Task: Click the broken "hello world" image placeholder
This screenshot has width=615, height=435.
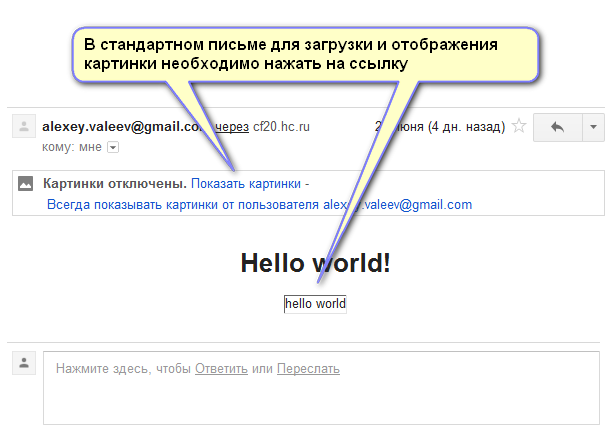Action: (315, 304)
